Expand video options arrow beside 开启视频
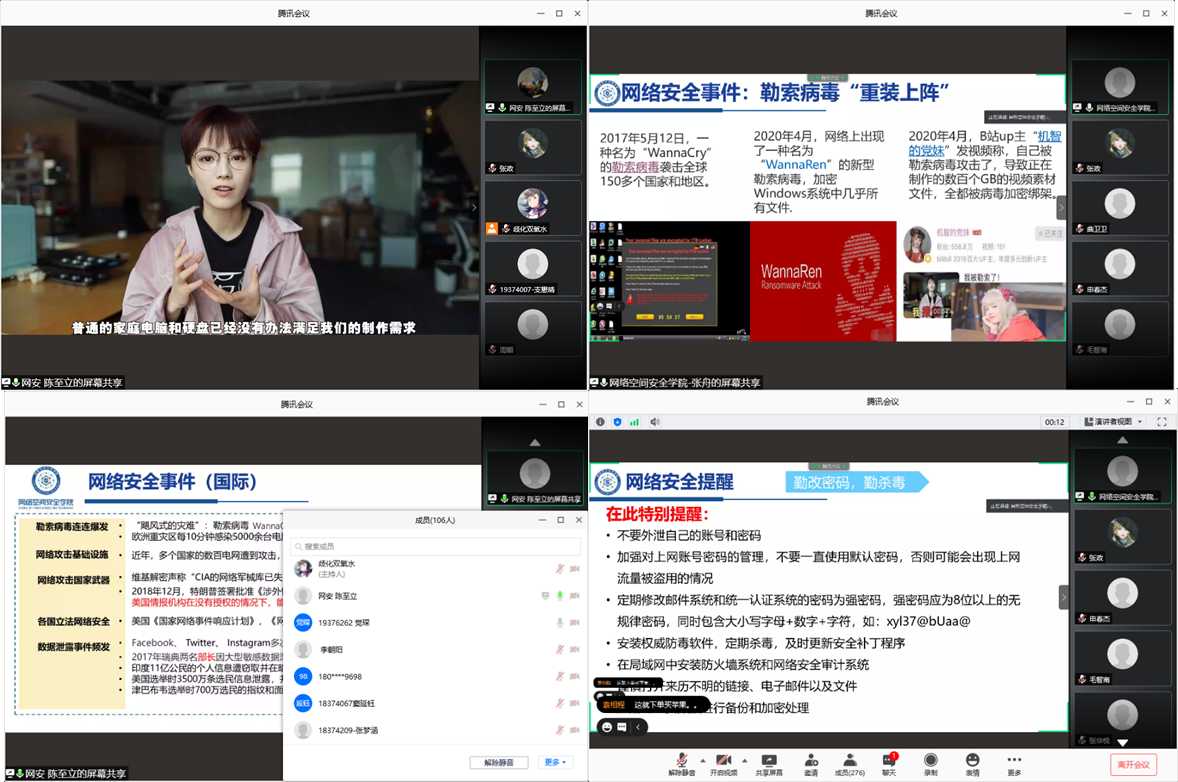Image resolution: width=1178 pixels, height=782 pixels. 744,759
